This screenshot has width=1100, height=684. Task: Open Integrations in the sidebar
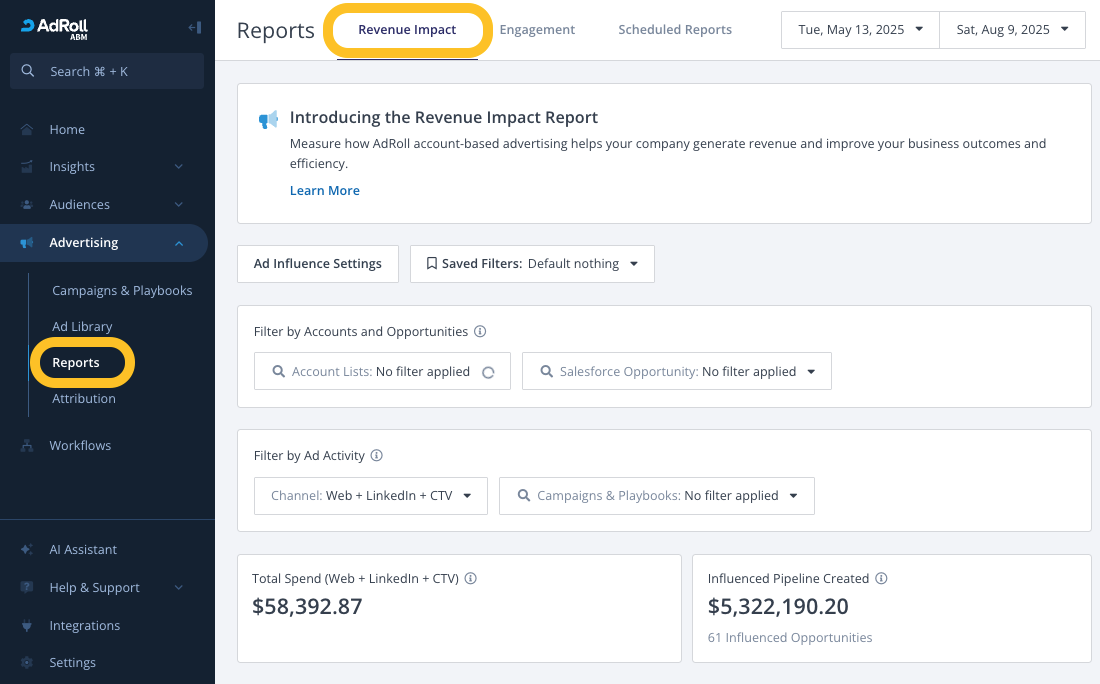pos(84,625)
